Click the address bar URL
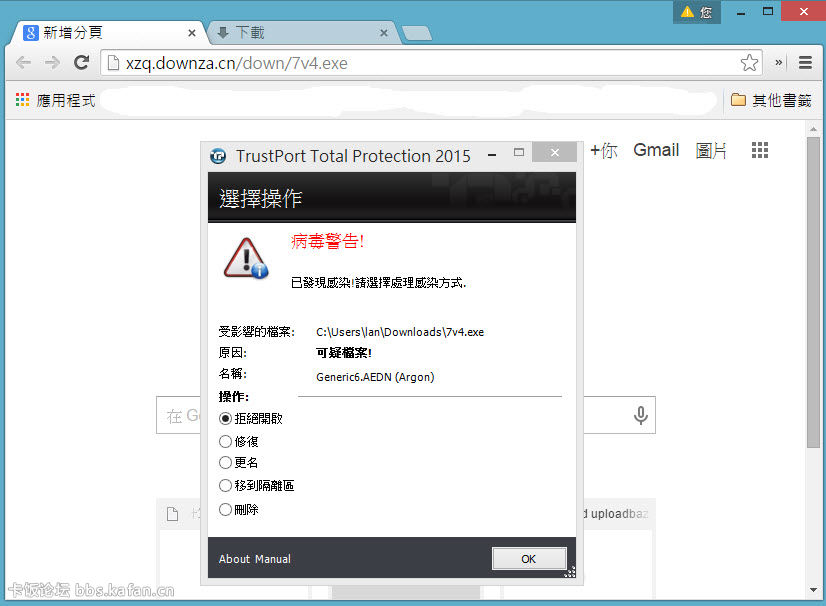826x606 pixels. [237, 63]
